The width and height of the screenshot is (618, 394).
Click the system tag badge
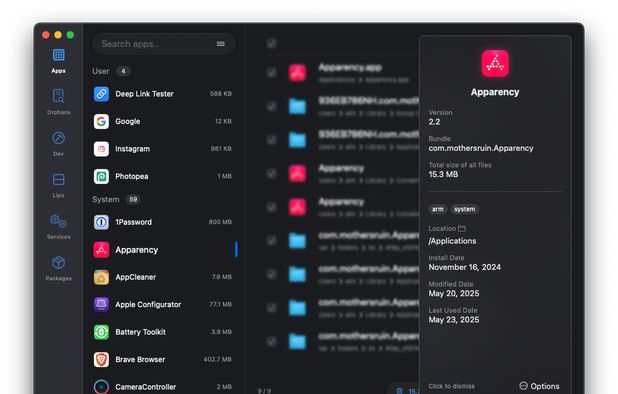point(465,209)
